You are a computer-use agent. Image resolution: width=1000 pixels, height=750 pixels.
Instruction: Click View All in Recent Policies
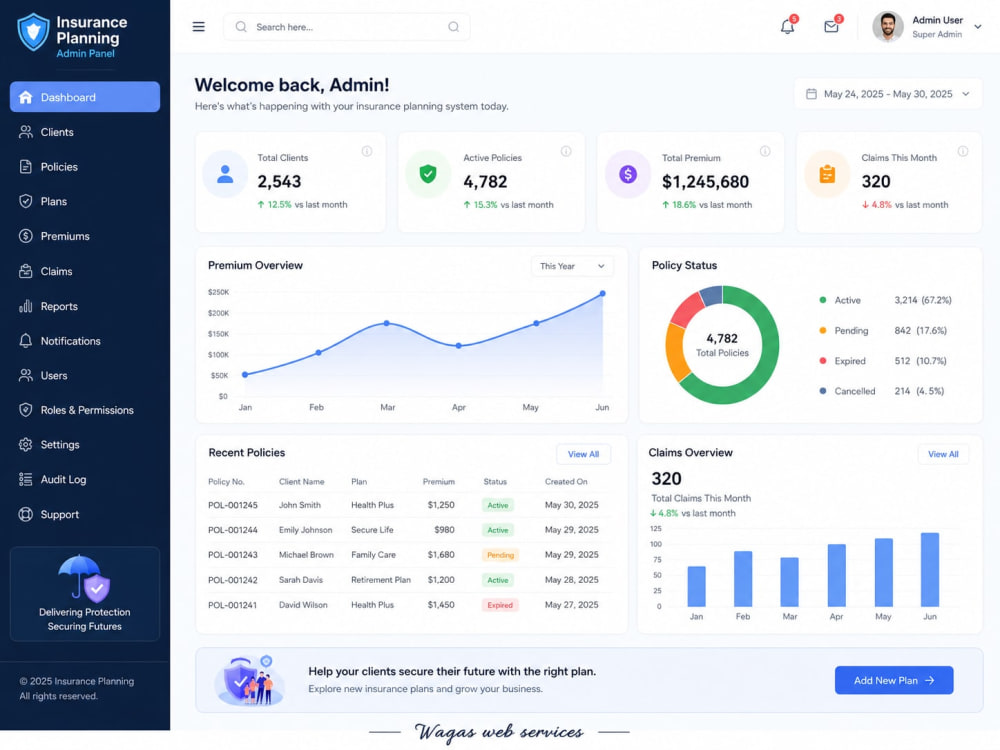tap(583, 454)
